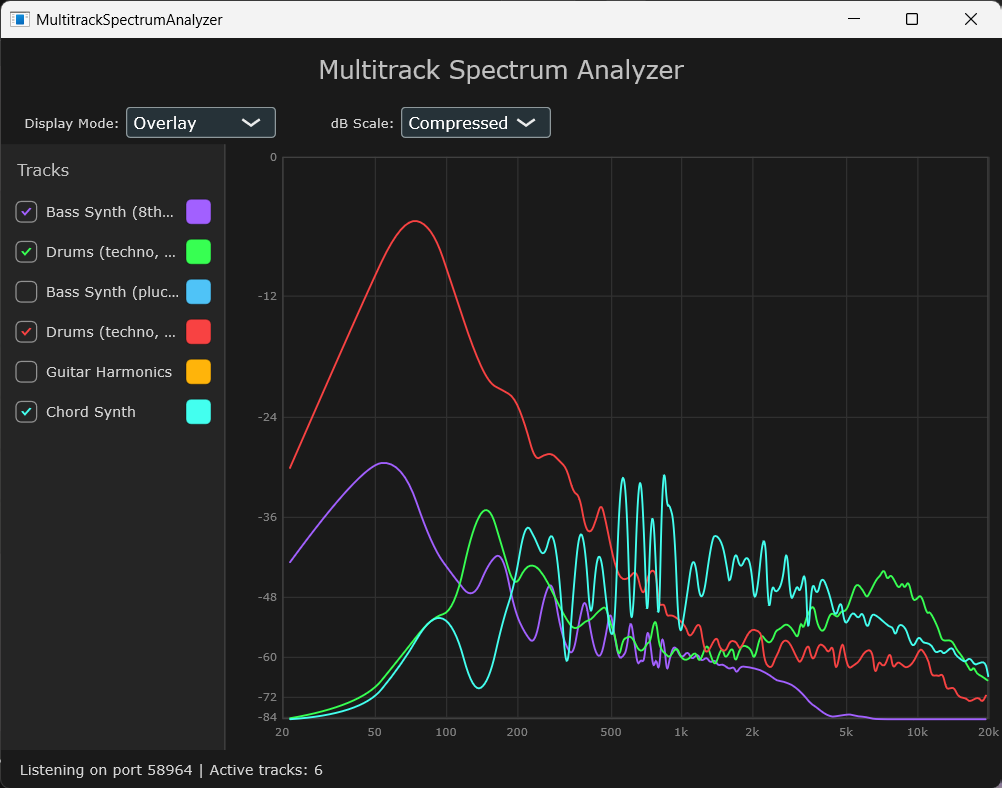Disable the Chord Synth track
This screenshot has width=1002, height=788.
26,412
